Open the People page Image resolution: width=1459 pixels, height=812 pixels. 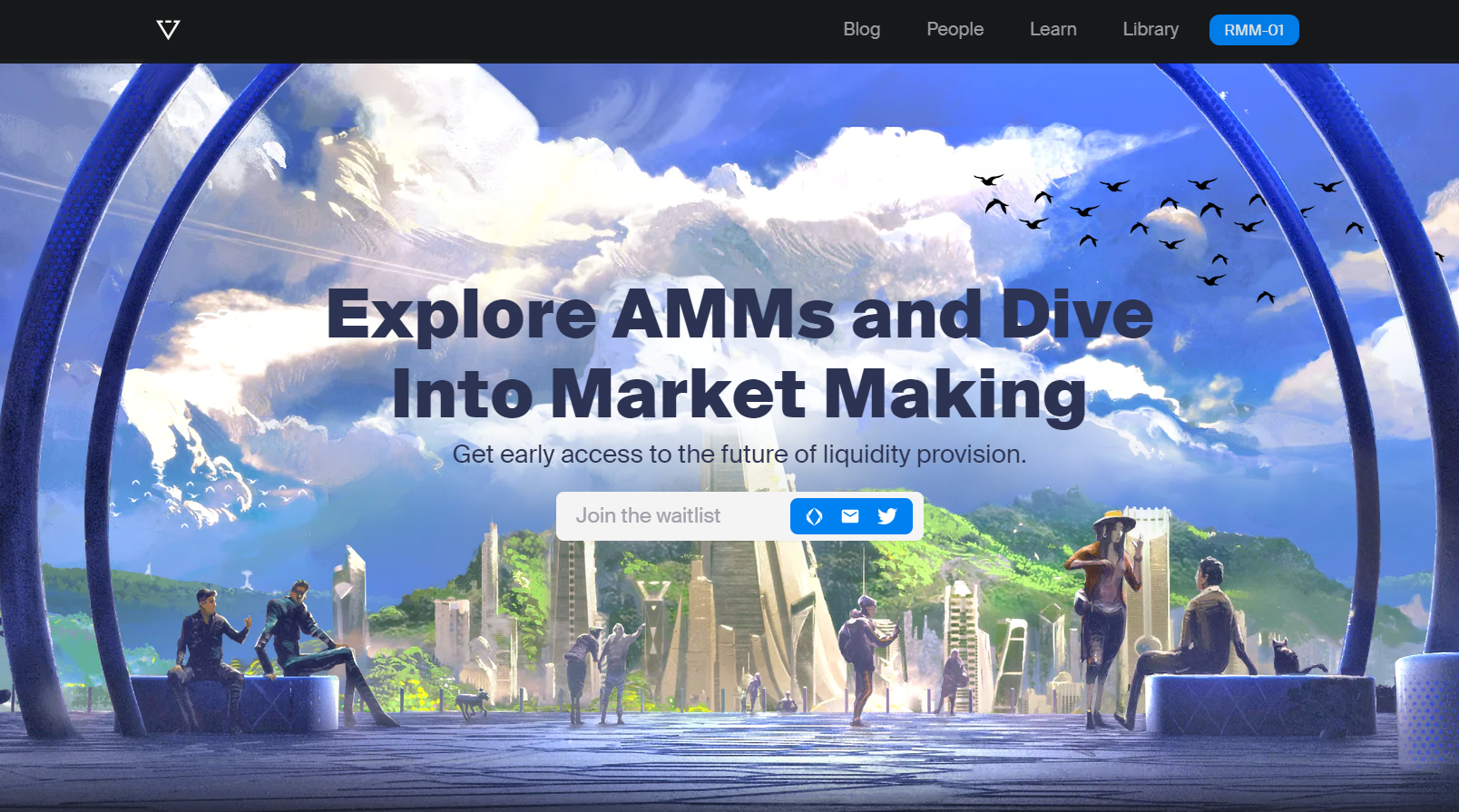955,29
